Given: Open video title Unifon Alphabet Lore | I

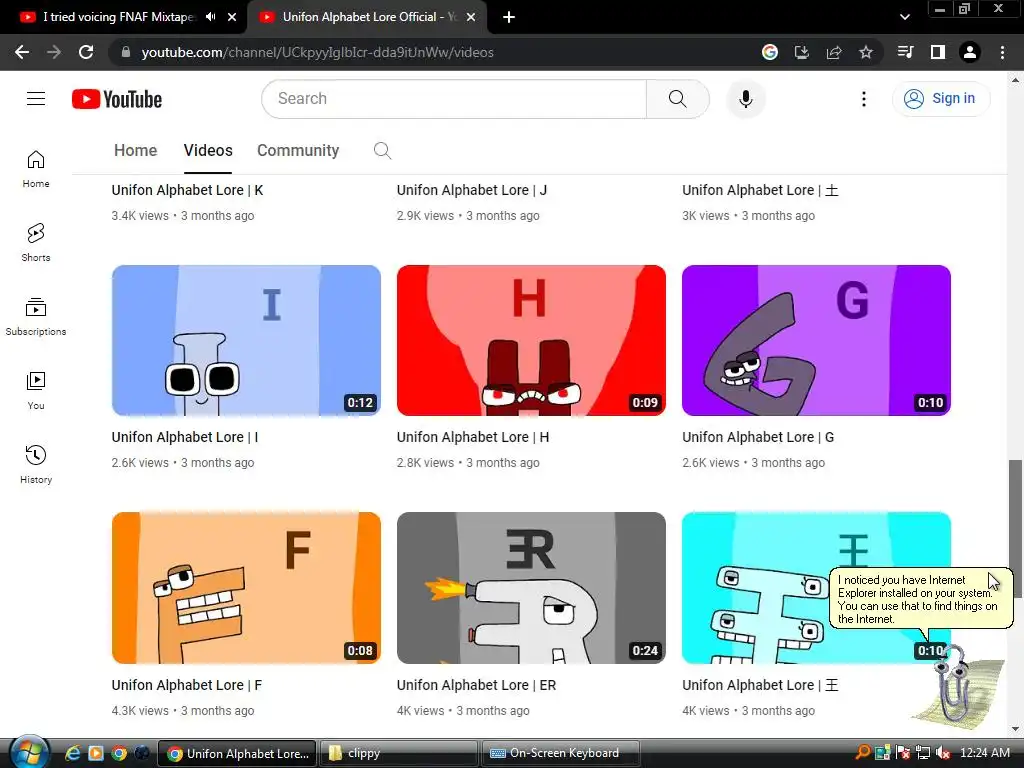Looking at the screenshot, I should pyautogui.click(x=185, y=437).
